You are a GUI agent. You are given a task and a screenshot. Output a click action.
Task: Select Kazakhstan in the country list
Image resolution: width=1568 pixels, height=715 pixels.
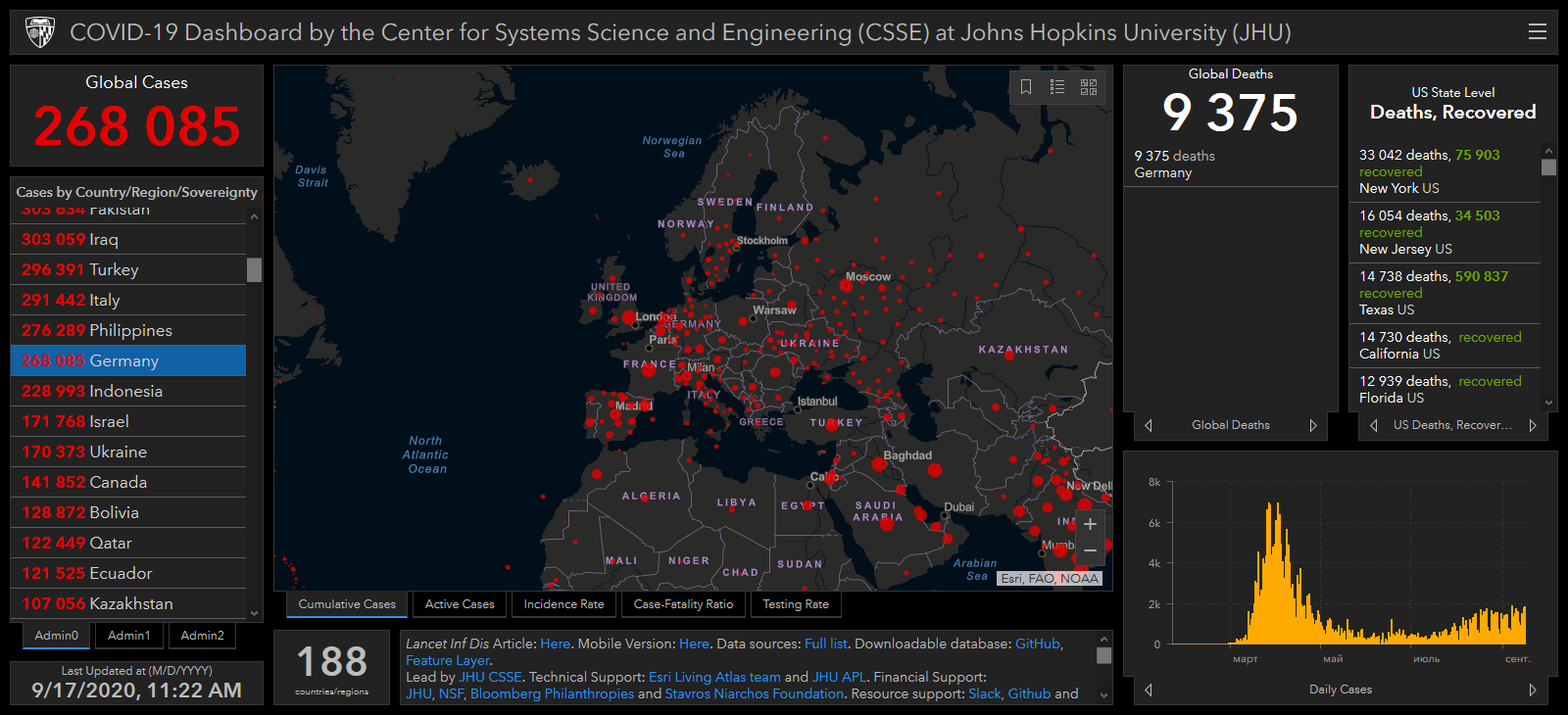(x=128, y=603)
